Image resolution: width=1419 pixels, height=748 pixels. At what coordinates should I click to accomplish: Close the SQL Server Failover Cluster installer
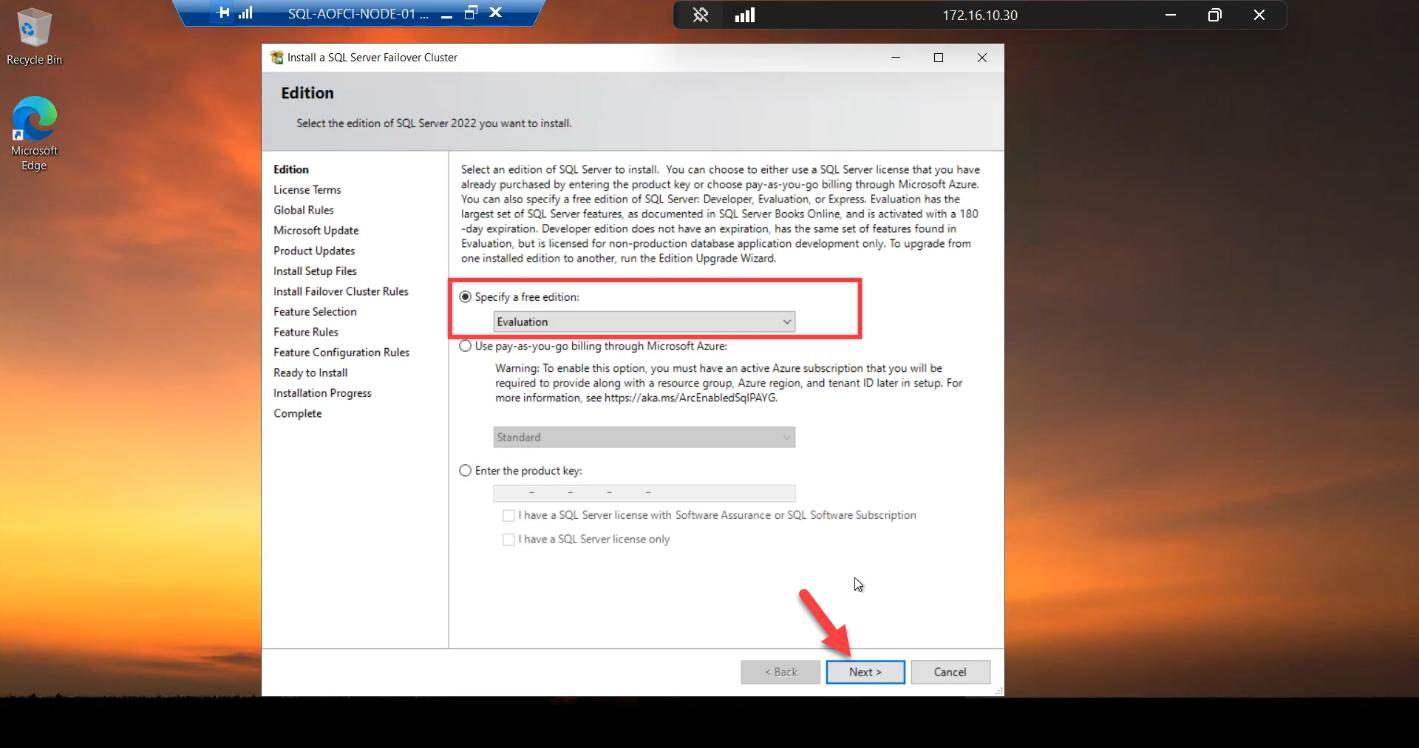click(982, 58)
